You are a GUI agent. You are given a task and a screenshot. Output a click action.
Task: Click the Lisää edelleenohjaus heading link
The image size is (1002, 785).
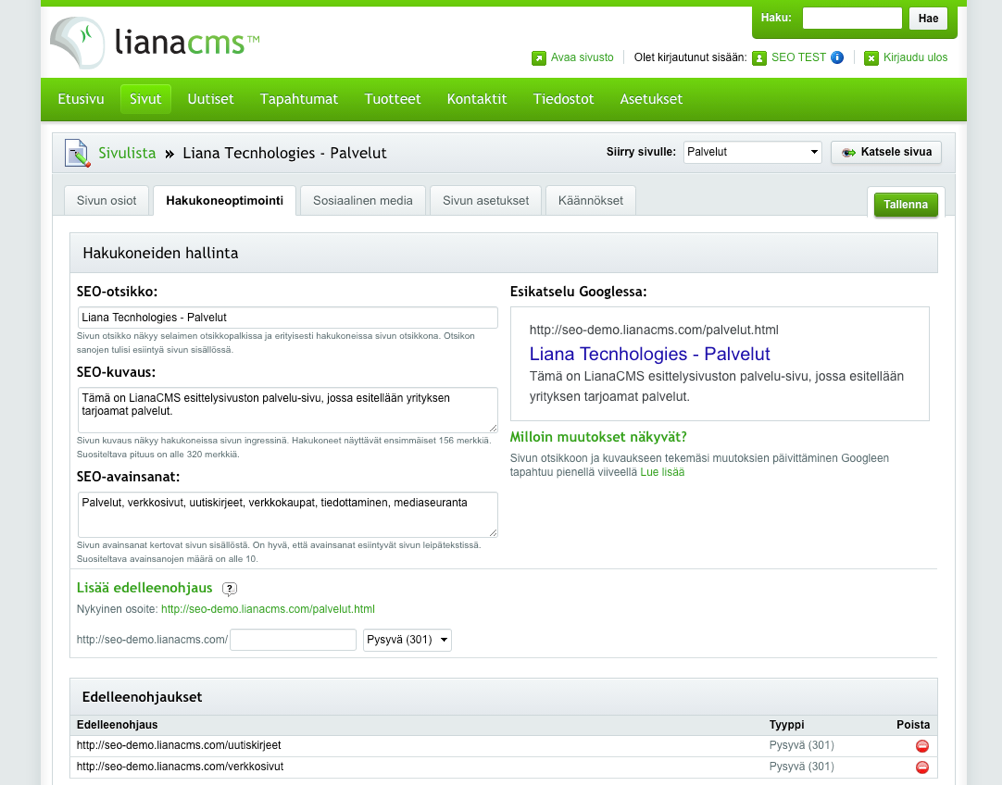(144, 588)
